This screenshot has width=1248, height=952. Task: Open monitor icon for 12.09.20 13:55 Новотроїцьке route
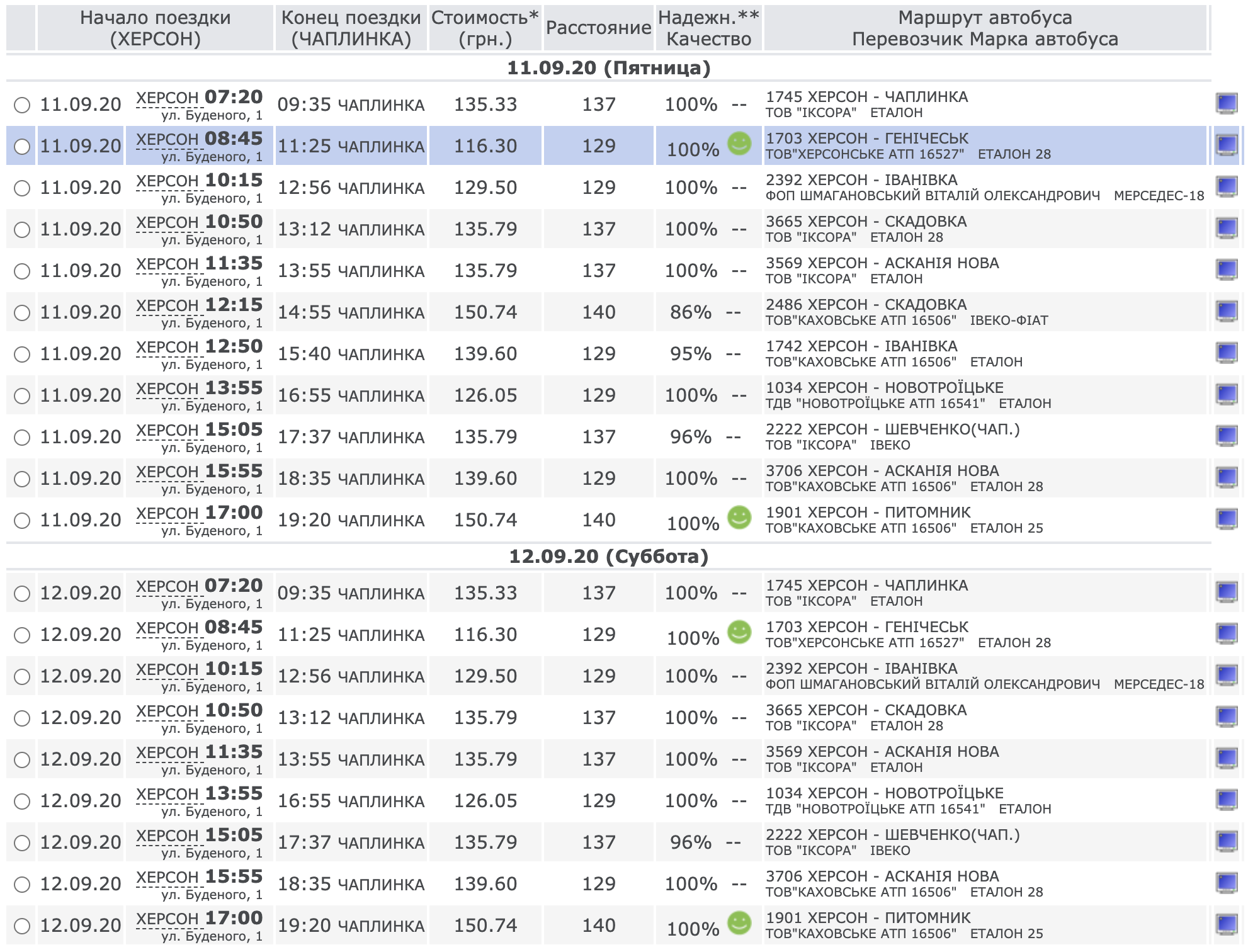pyautogui.click(x=1226, y=800)
